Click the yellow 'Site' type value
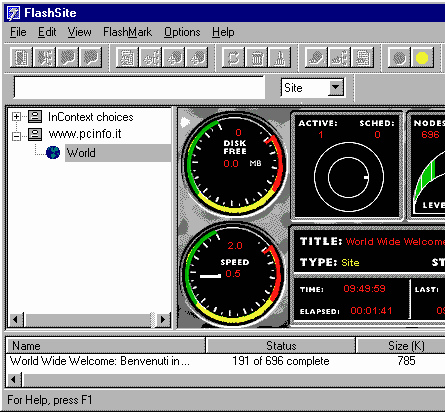This screenshot has height=412, width=445. click(350, 263)
